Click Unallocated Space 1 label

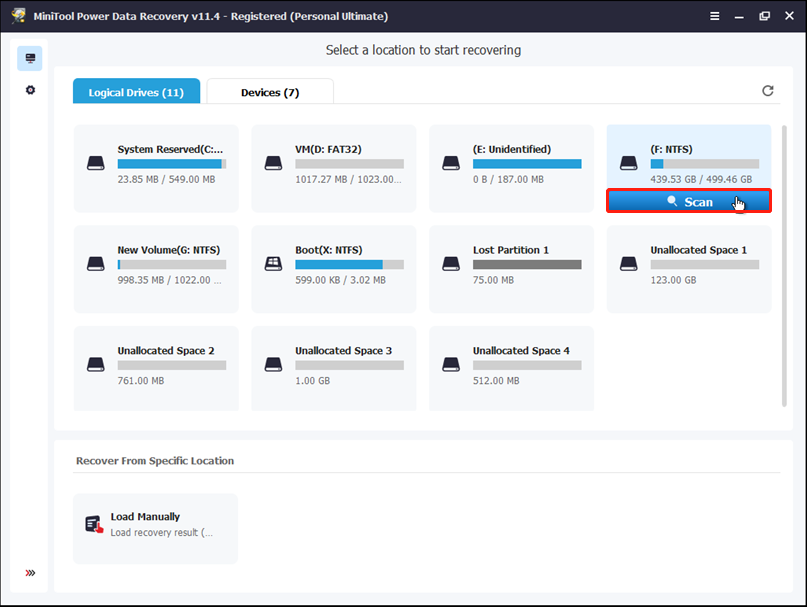(x=698, y=250)
